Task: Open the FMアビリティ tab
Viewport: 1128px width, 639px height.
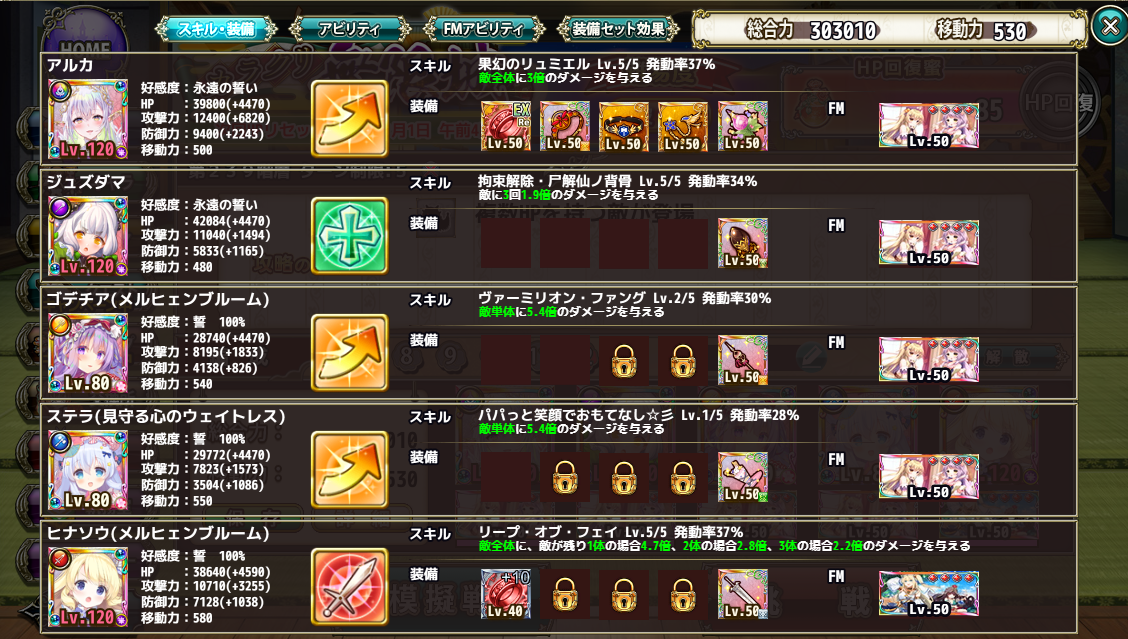Action: (x=483, y=29)
